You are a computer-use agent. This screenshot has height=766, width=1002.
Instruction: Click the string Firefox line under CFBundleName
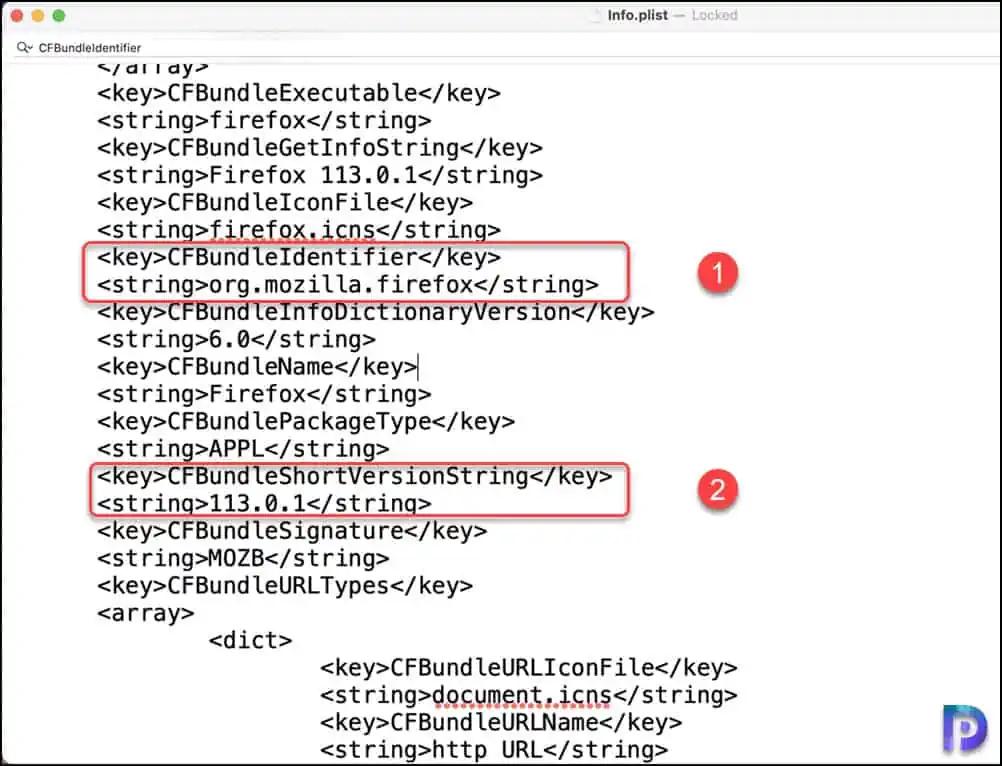264,394
